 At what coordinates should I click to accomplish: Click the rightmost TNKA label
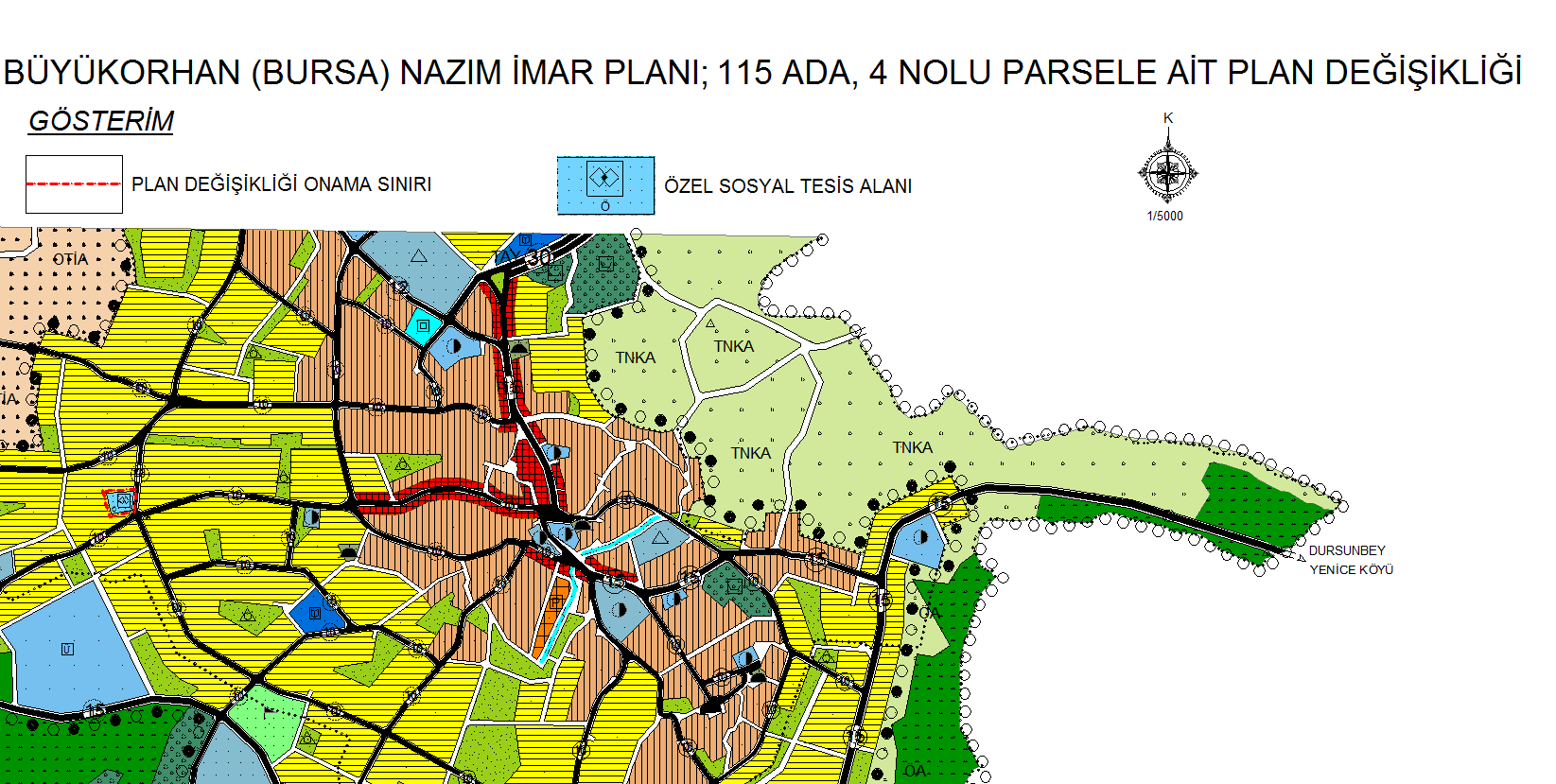(x=912, y=447)
